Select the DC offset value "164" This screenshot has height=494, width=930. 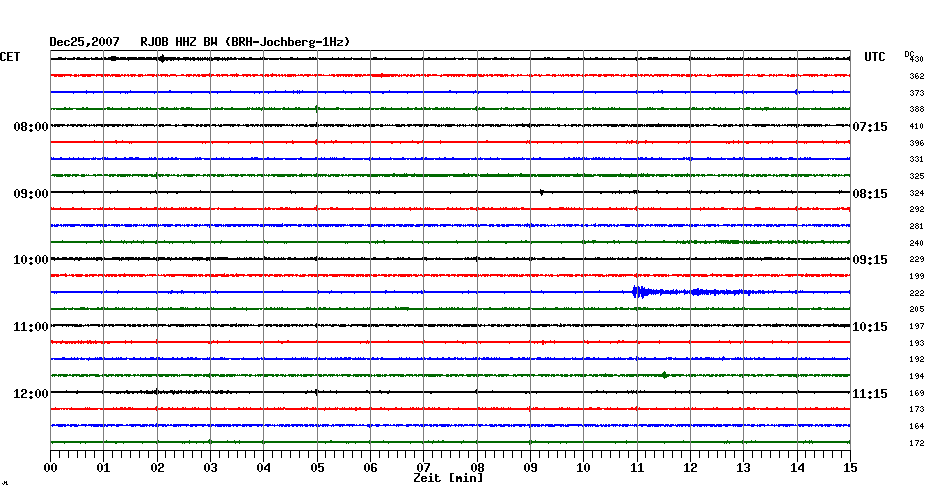917,426
